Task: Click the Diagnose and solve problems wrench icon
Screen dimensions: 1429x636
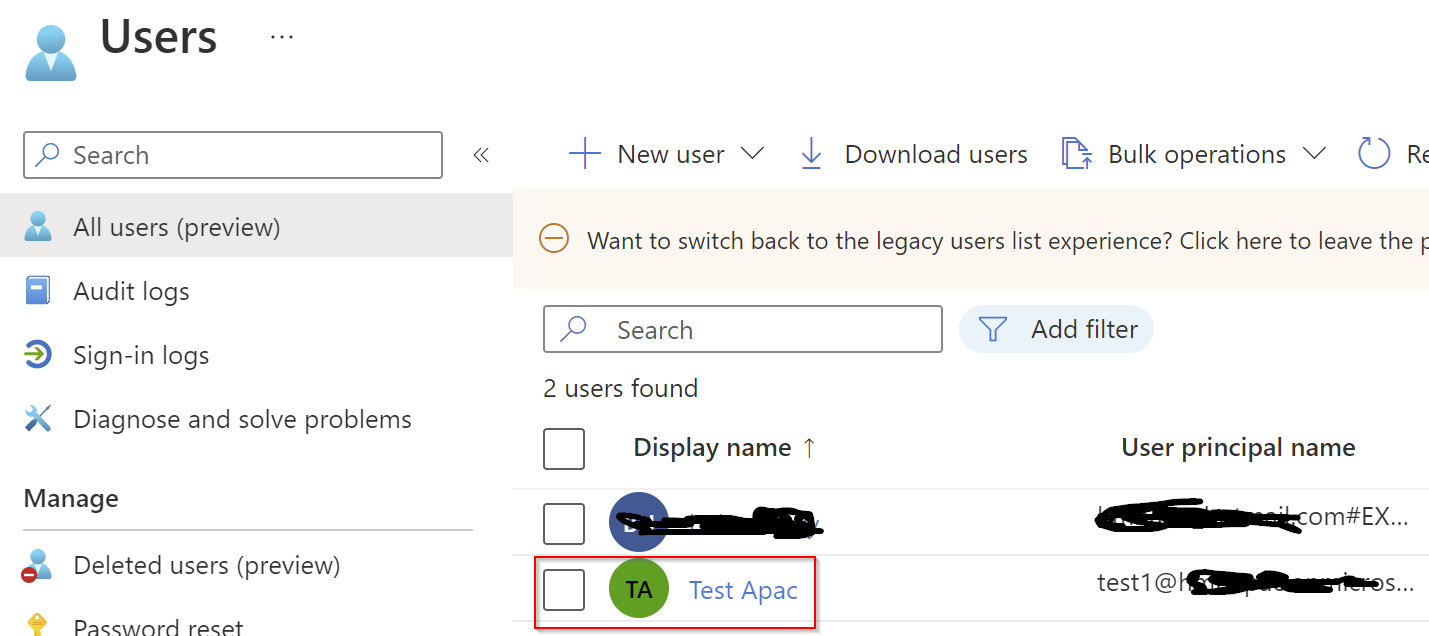Action: (x=38, y=418)
